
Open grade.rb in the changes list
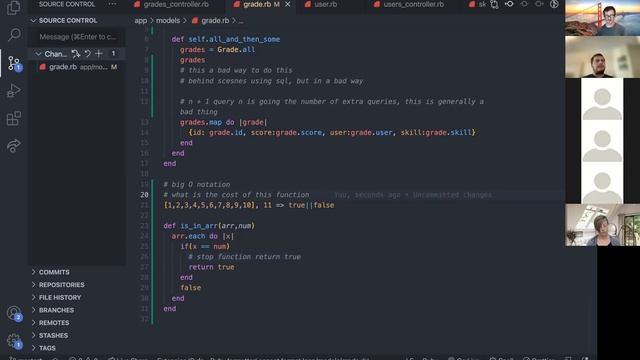(78, 67)
